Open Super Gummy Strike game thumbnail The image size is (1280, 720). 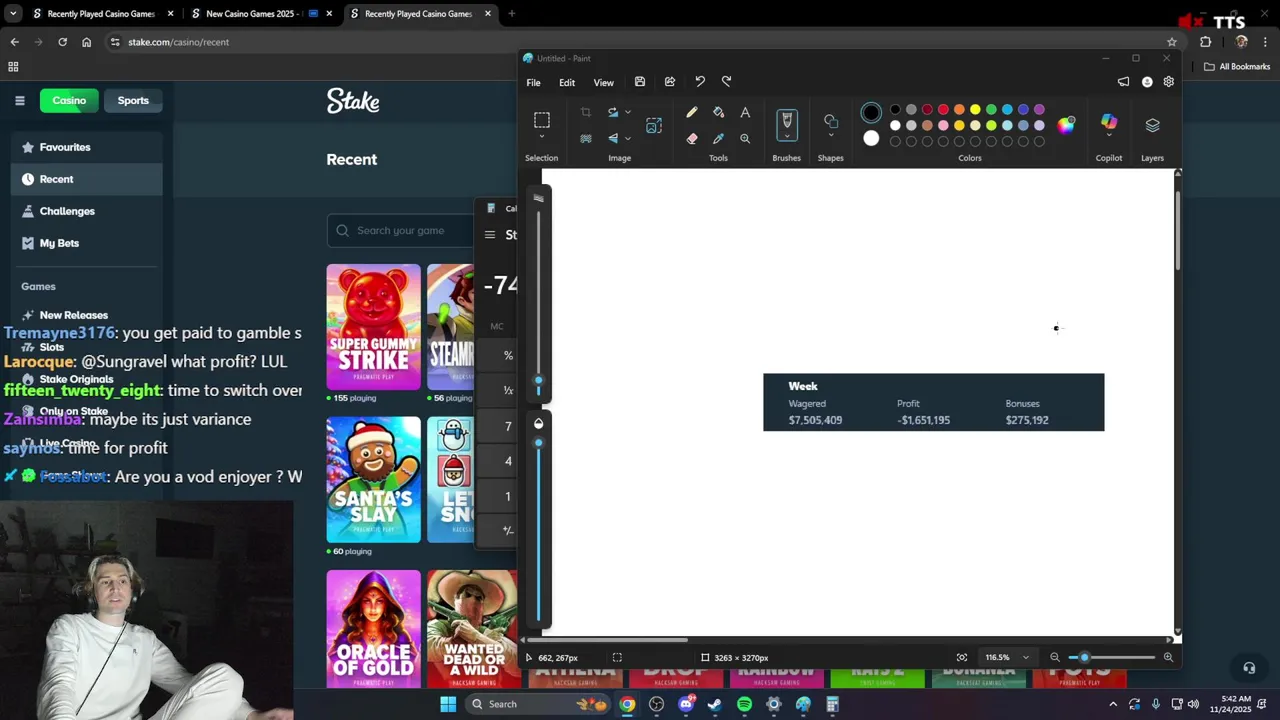pyautogui.click(x=373, y=327)
